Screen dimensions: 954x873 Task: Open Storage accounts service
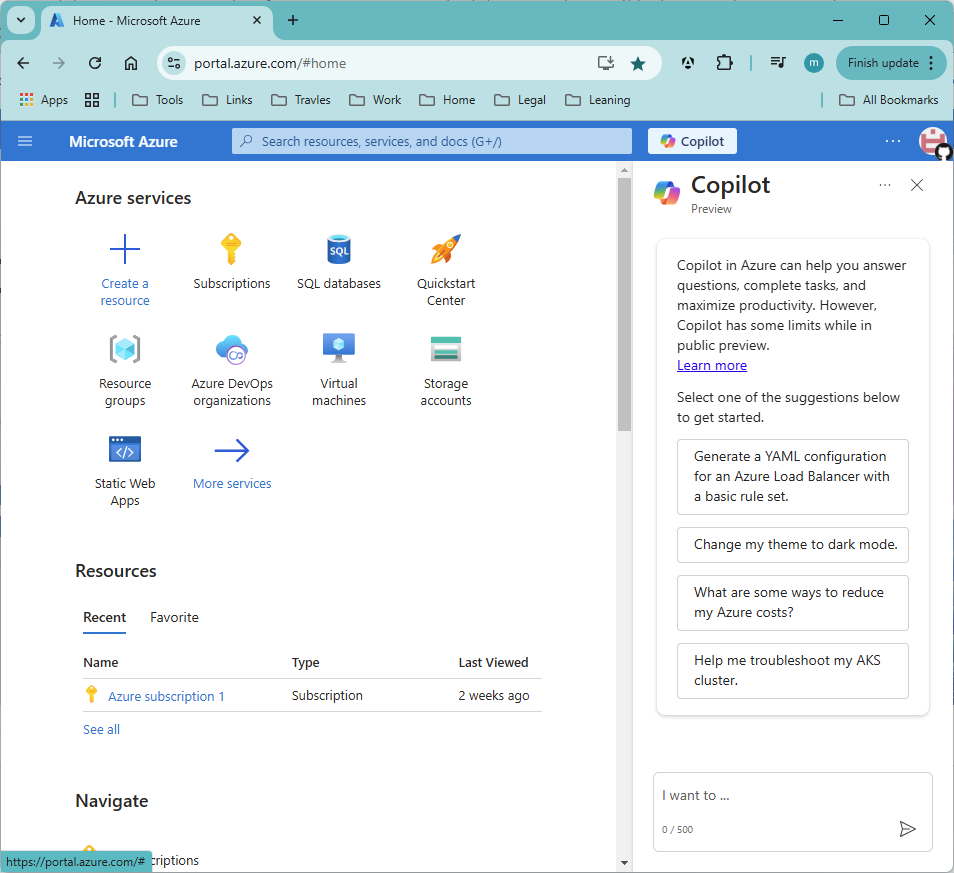(446, 370)
